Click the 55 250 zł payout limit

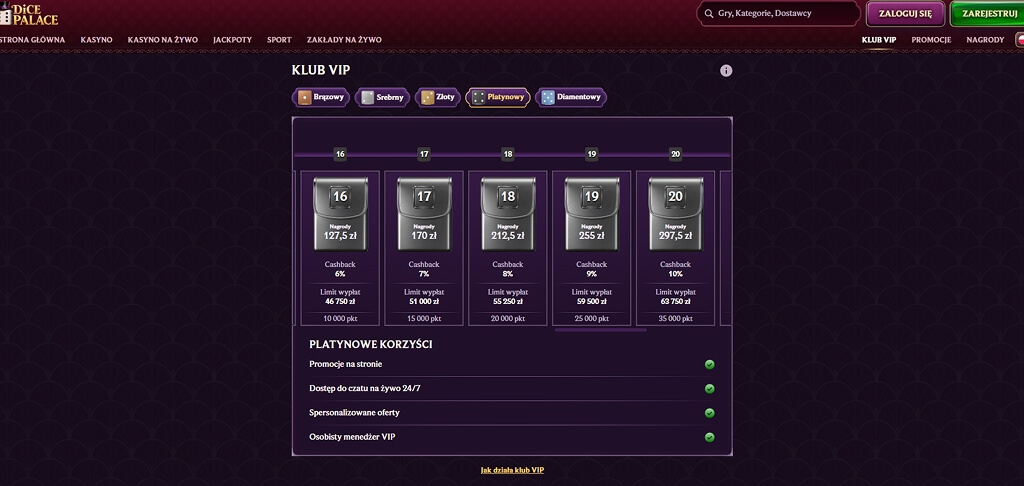[x=507, y=302]
